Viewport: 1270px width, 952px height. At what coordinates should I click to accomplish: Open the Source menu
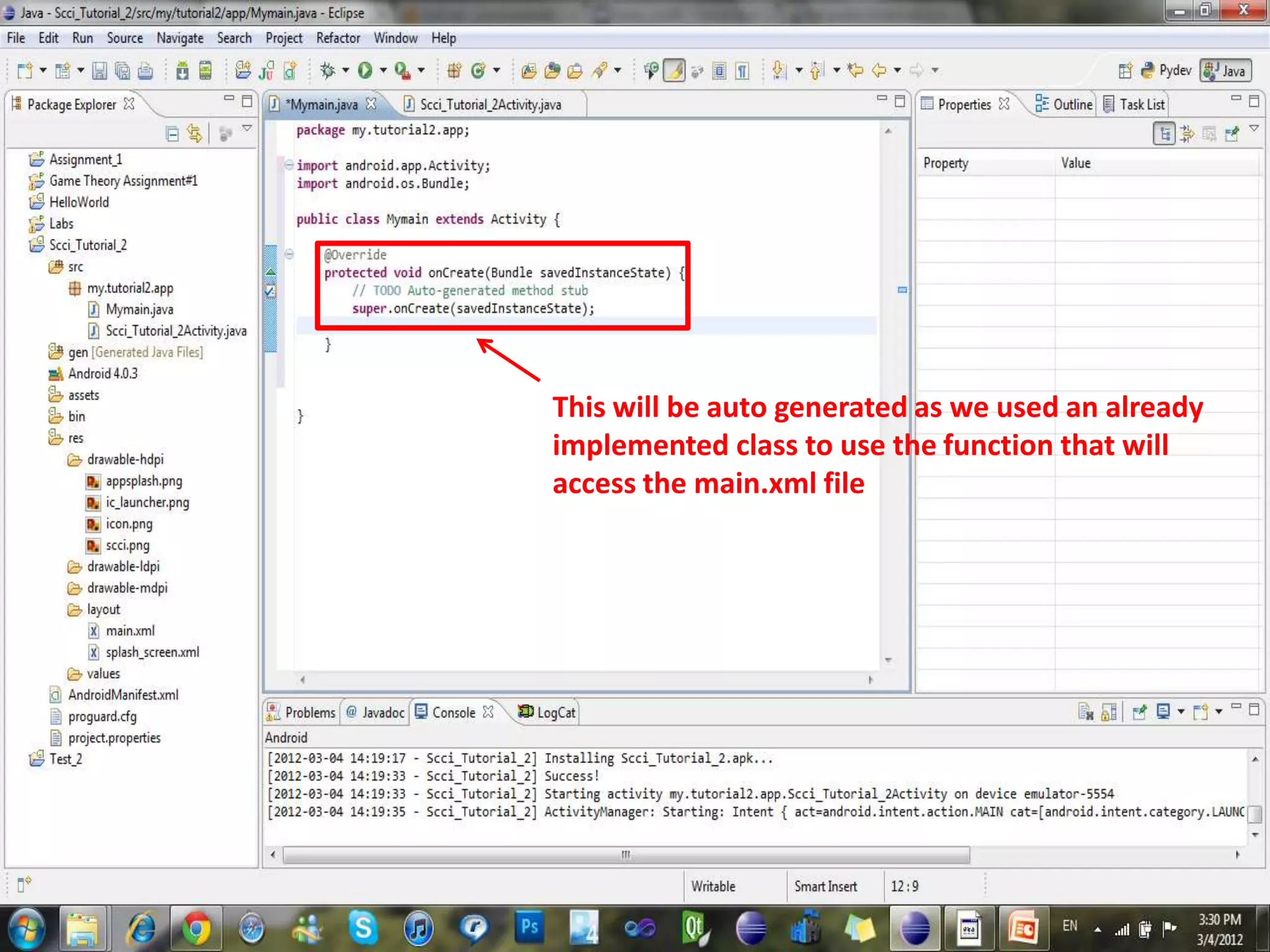click(125, 38)
